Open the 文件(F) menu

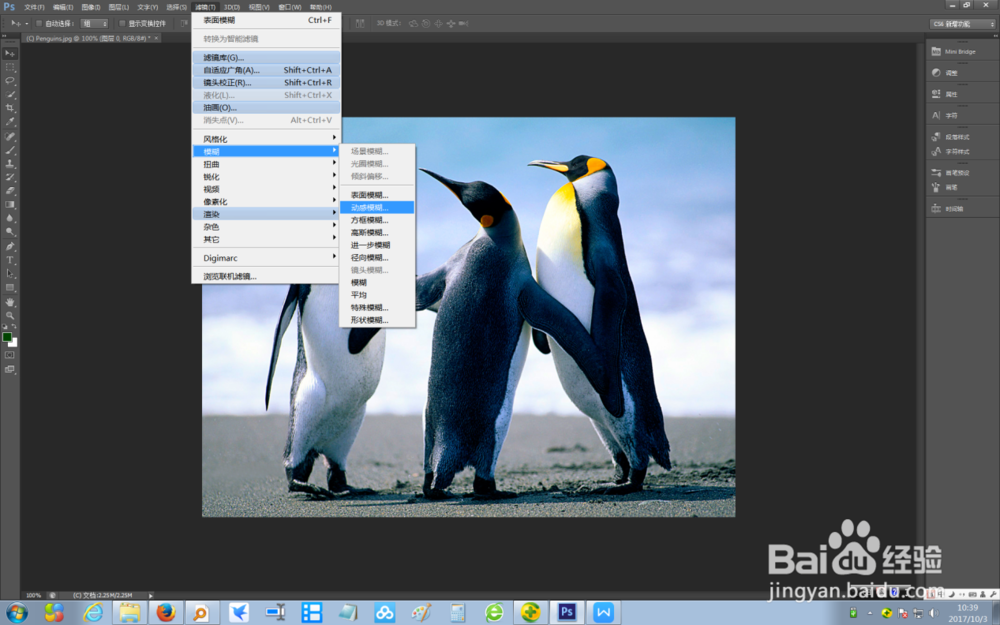[34, 7]
